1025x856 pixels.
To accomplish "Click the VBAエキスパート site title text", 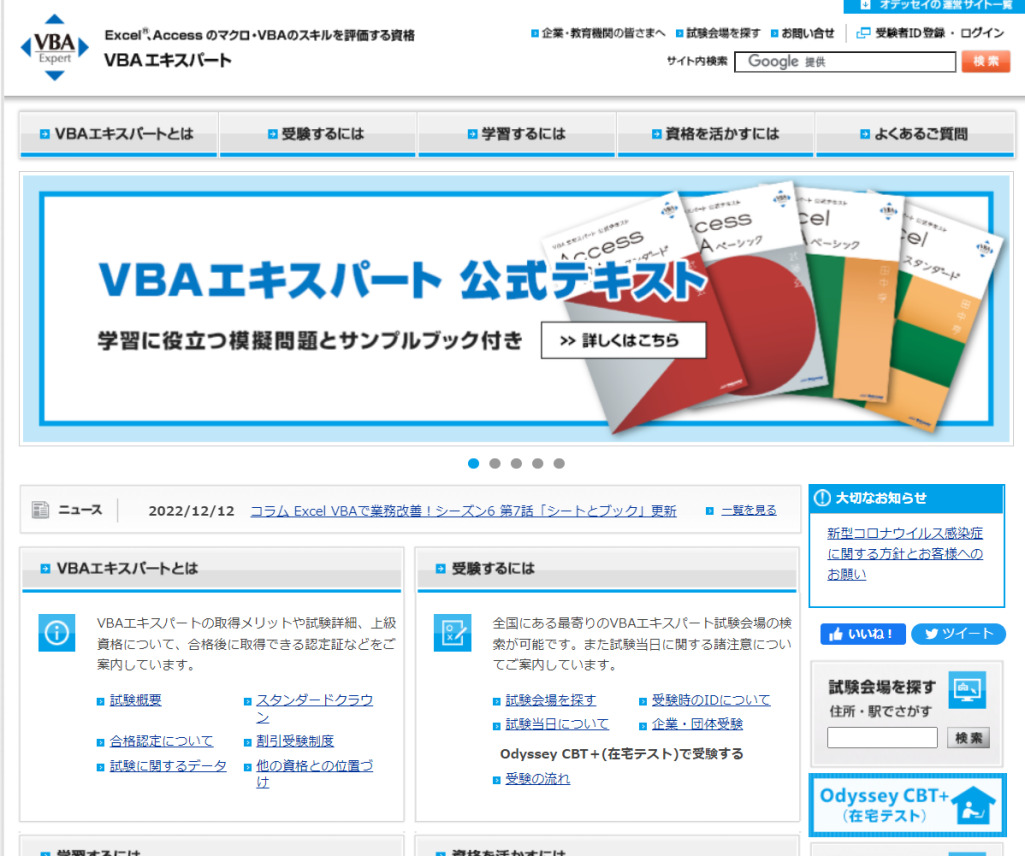I will (x=168, y=60).
